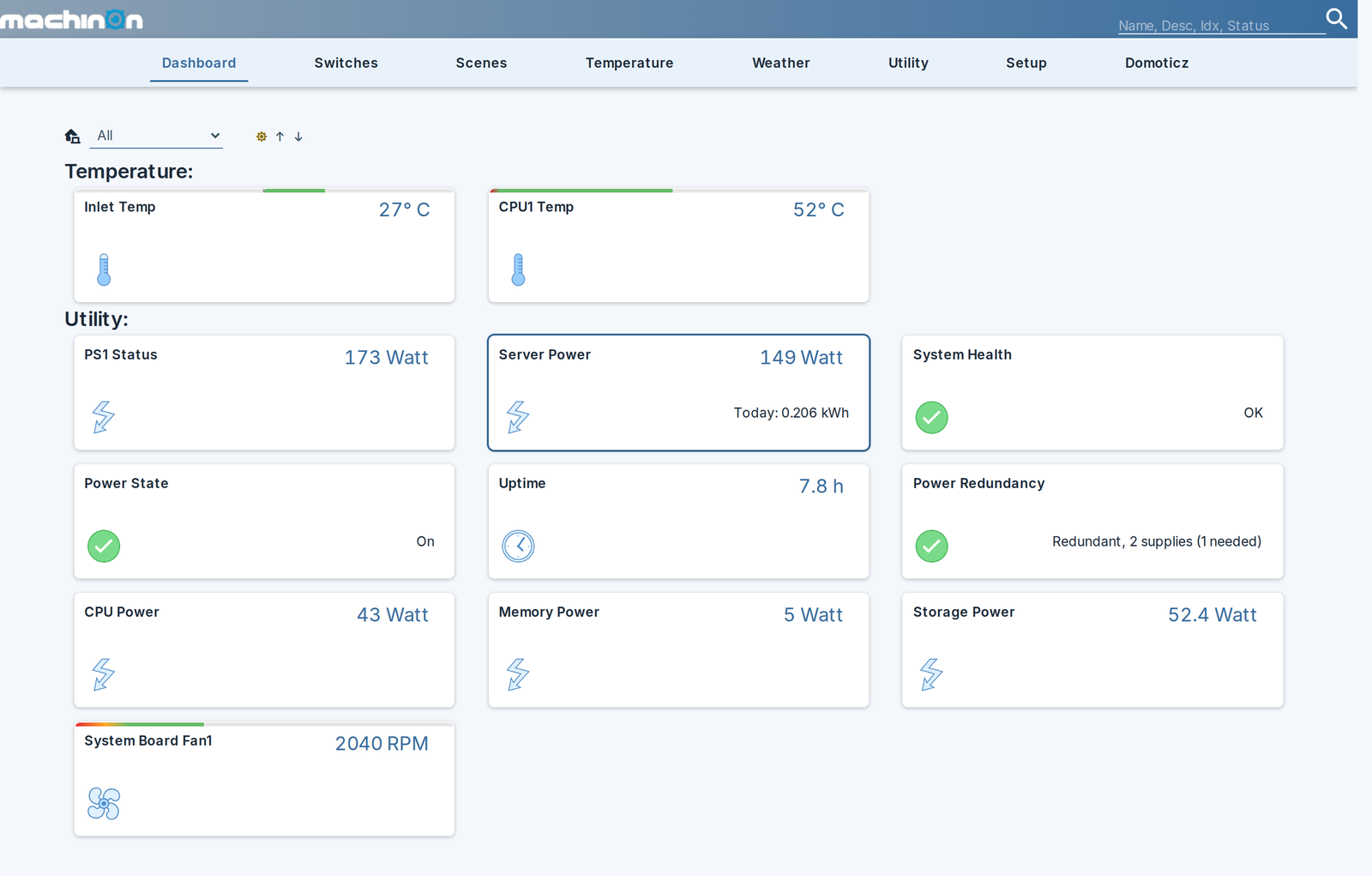Click the CPU1 Temp green level bar
Screen dimensions: 1372x876
[x=581, y=190]
